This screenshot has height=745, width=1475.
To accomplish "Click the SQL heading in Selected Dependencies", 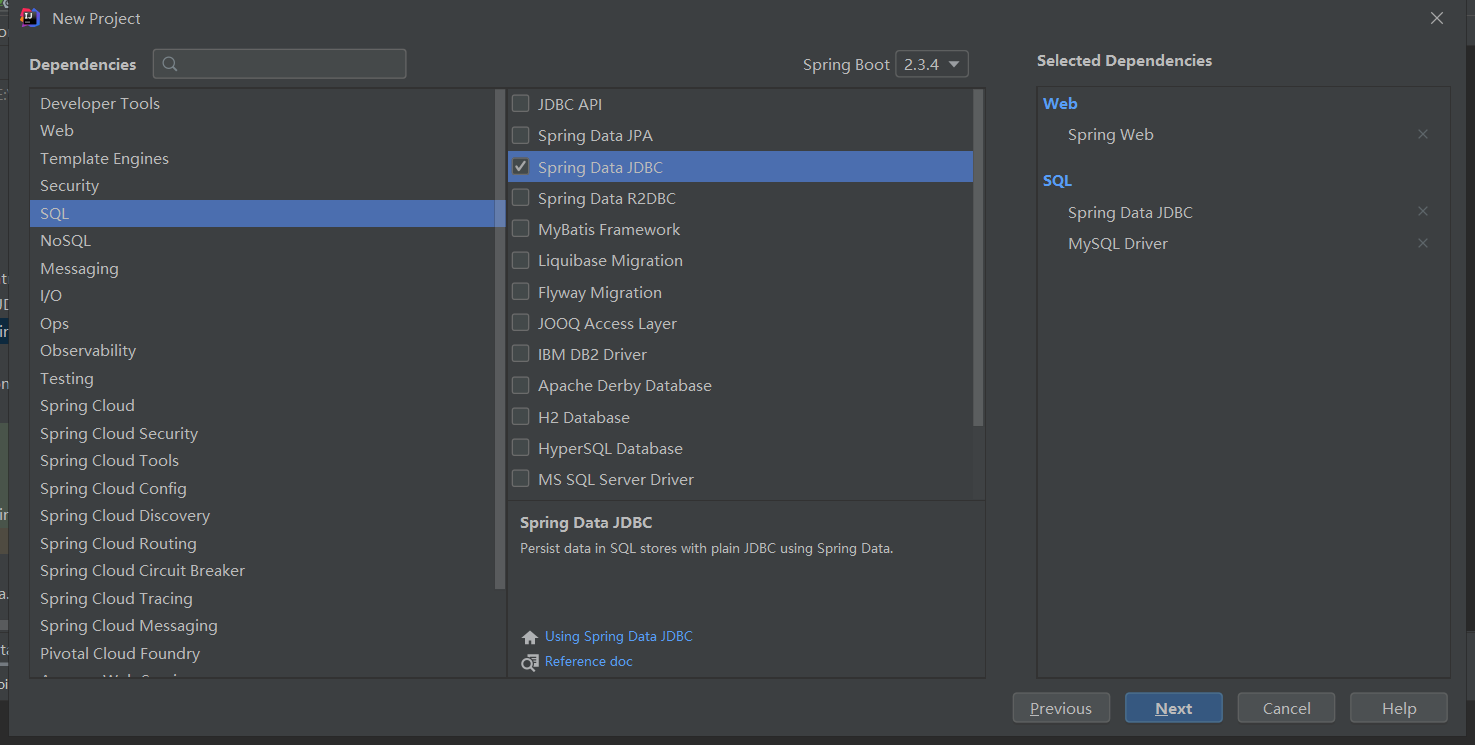I will coord(1057,181).
